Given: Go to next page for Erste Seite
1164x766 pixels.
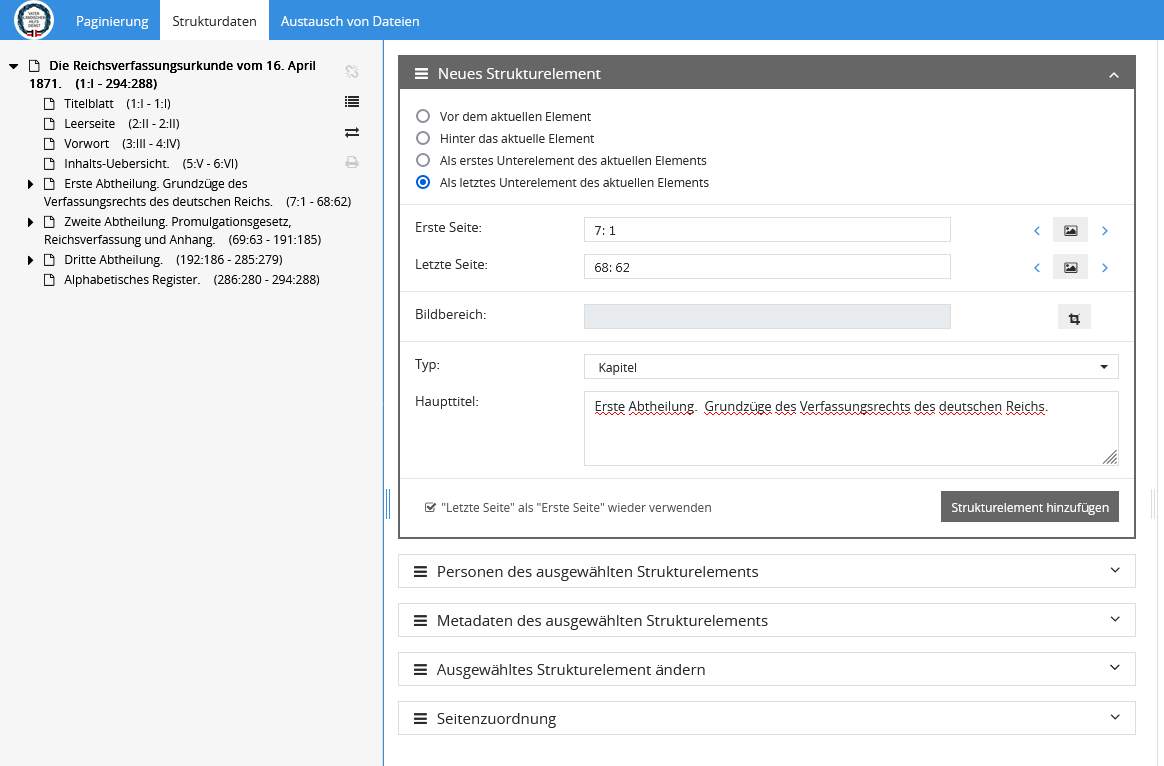Looking at the screenshot, I should point(1105,231).
